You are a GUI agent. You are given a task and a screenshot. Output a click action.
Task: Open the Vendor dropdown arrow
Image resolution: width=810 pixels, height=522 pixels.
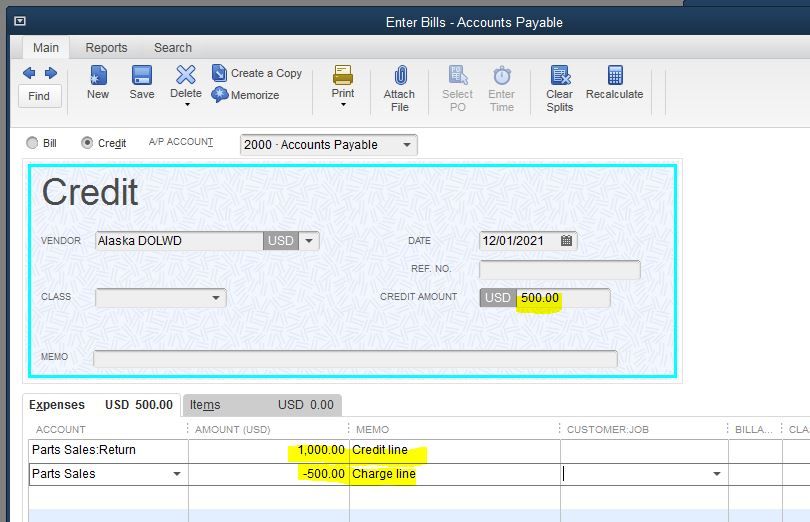coord(309,241)
